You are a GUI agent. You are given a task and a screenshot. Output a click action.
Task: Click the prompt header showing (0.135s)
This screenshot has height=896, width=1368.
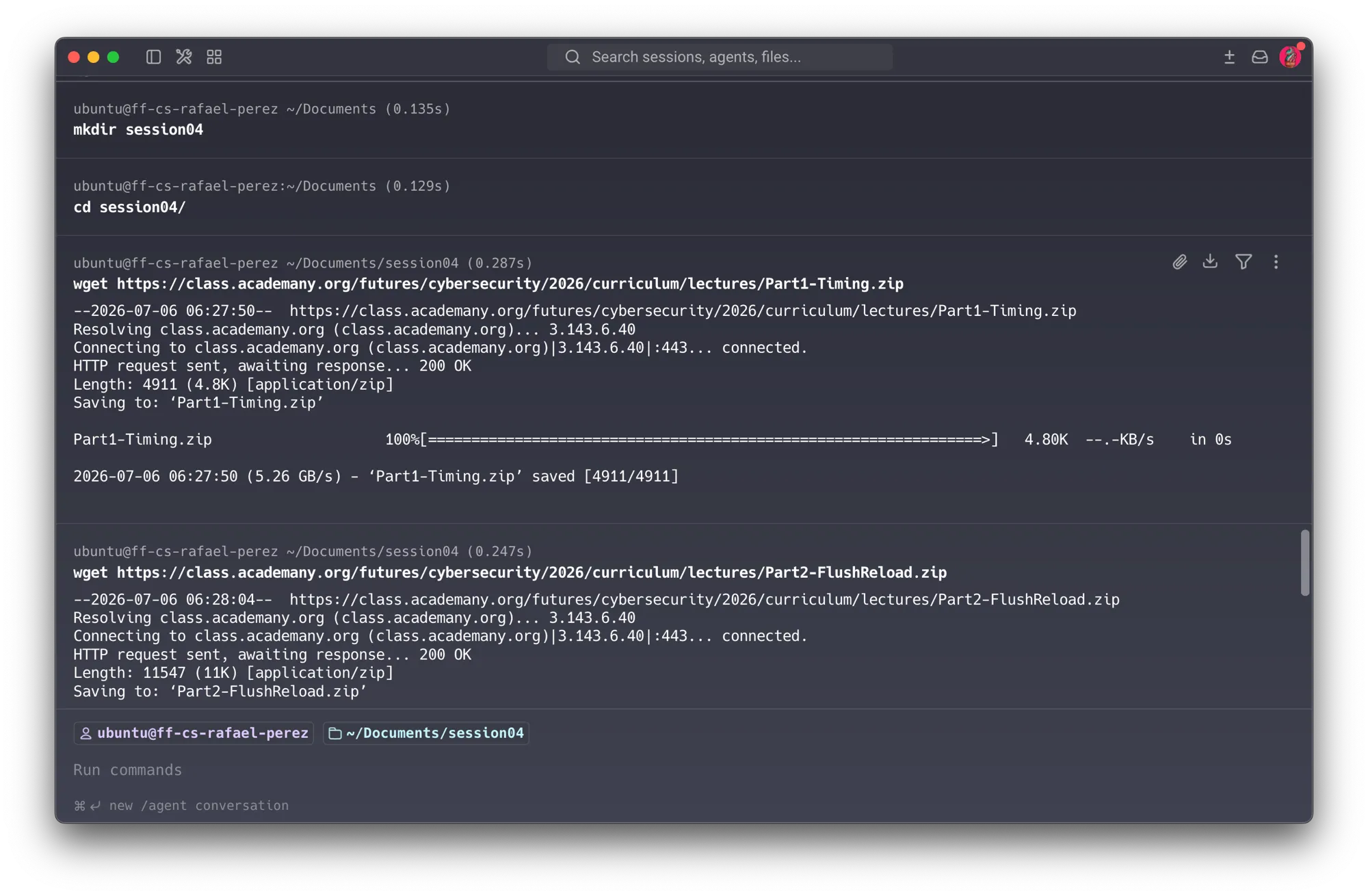(262, 109)
